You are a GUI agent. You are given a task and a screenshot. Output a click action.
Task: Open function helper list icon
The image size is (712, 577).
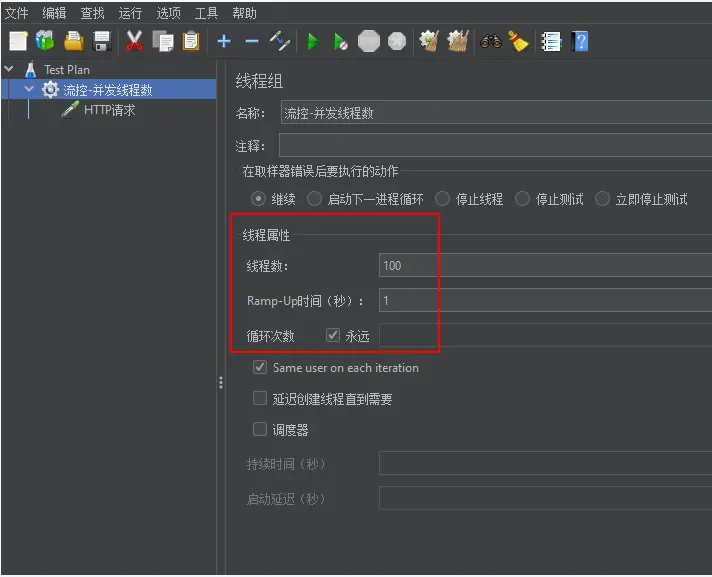552,42
